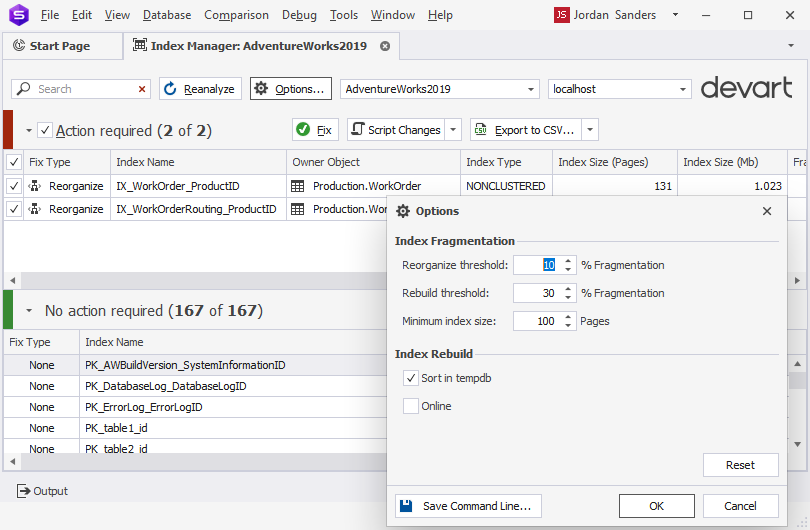Viewport: 810px width, 530px height.
Task: Open the Debug menu
Action: click(x=299, y=15)
